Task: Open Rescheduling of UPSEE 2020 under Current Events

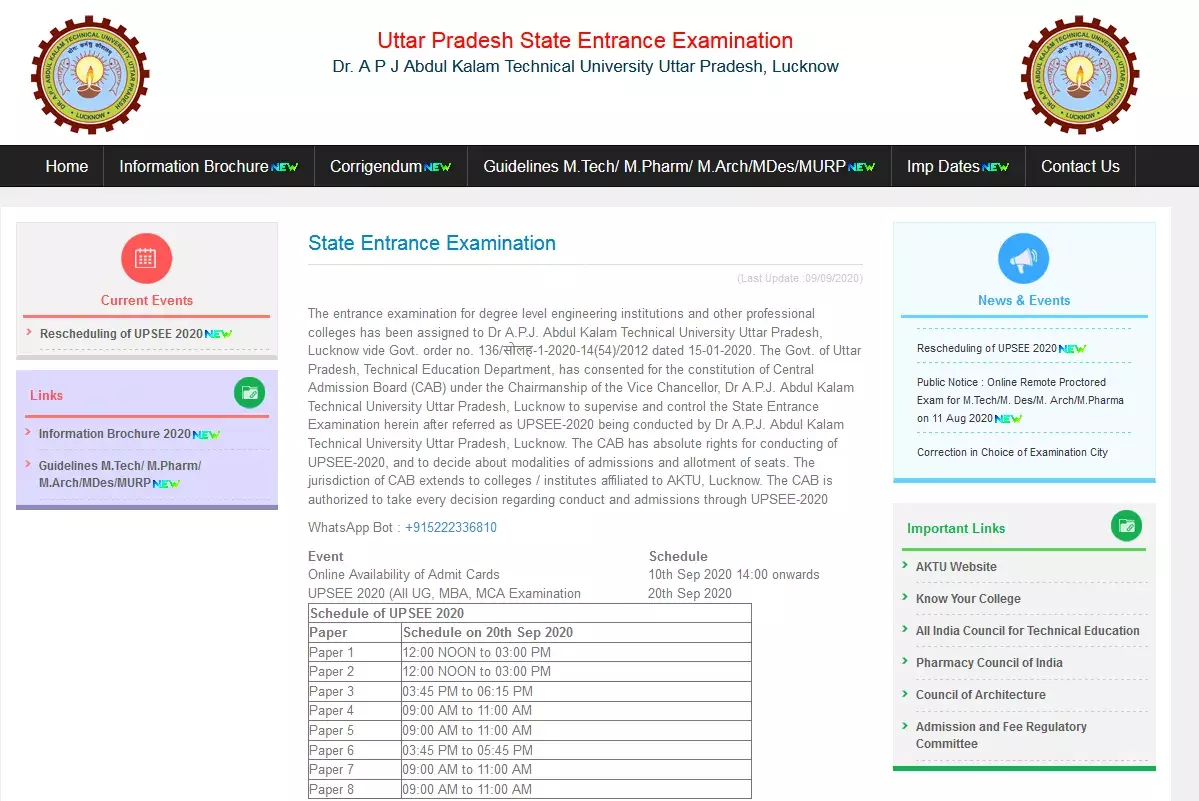Action: coord(121,334)
